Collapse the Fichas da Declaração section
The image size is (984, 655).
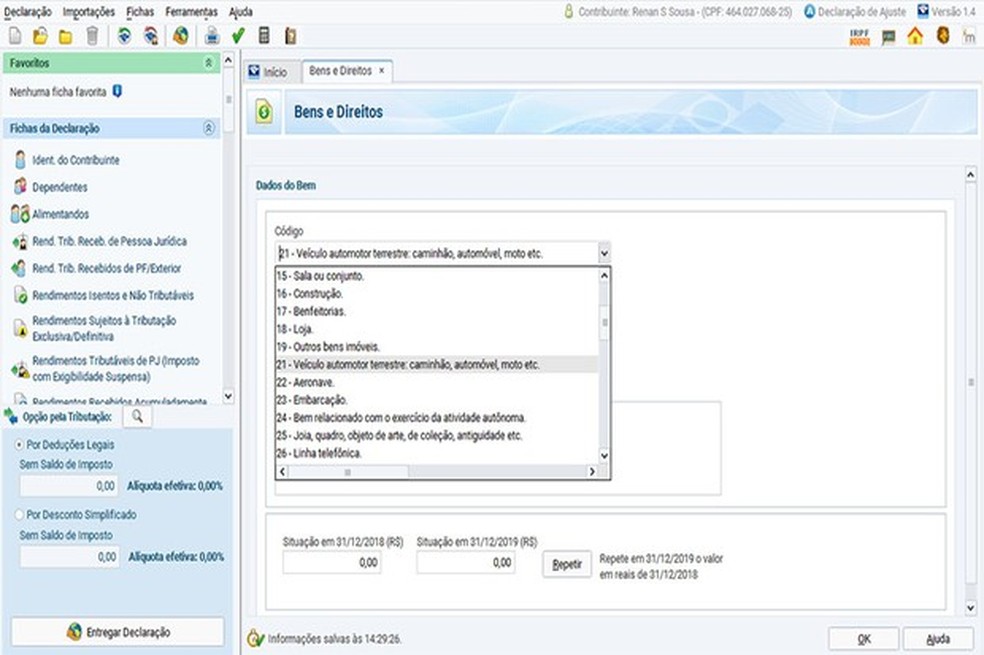click(209, 129)
